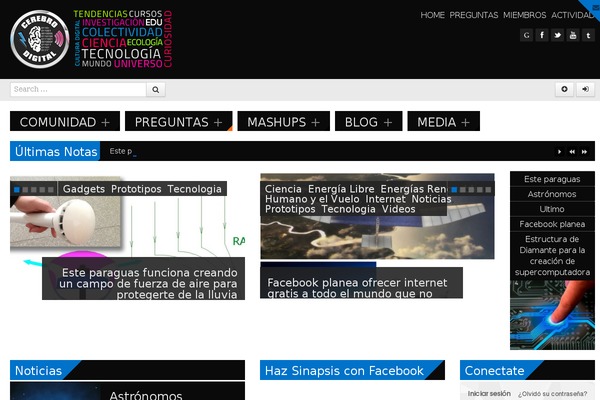600x400 pixels.
Task: Expand the MEDIA menu
Action: point(443,121)
